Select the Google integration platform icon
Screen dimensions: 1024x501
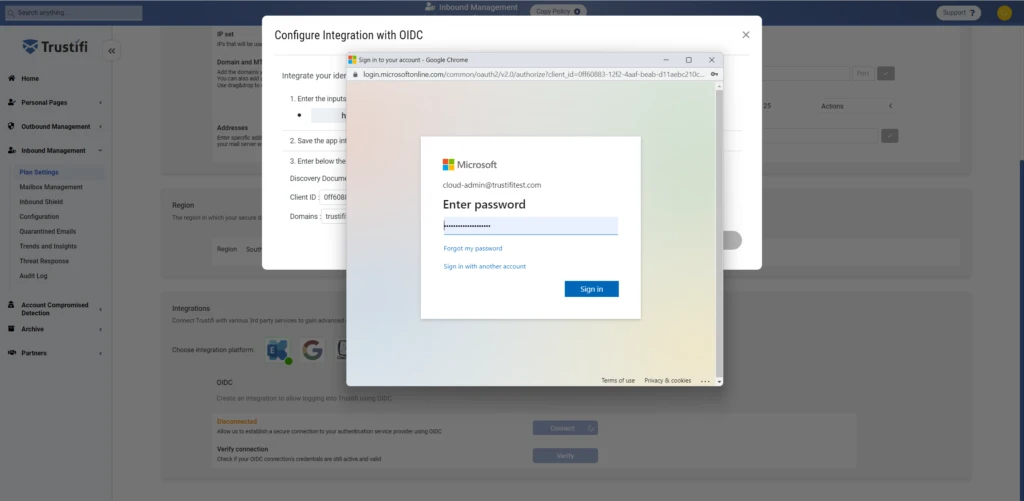click(x=312, y=351)
